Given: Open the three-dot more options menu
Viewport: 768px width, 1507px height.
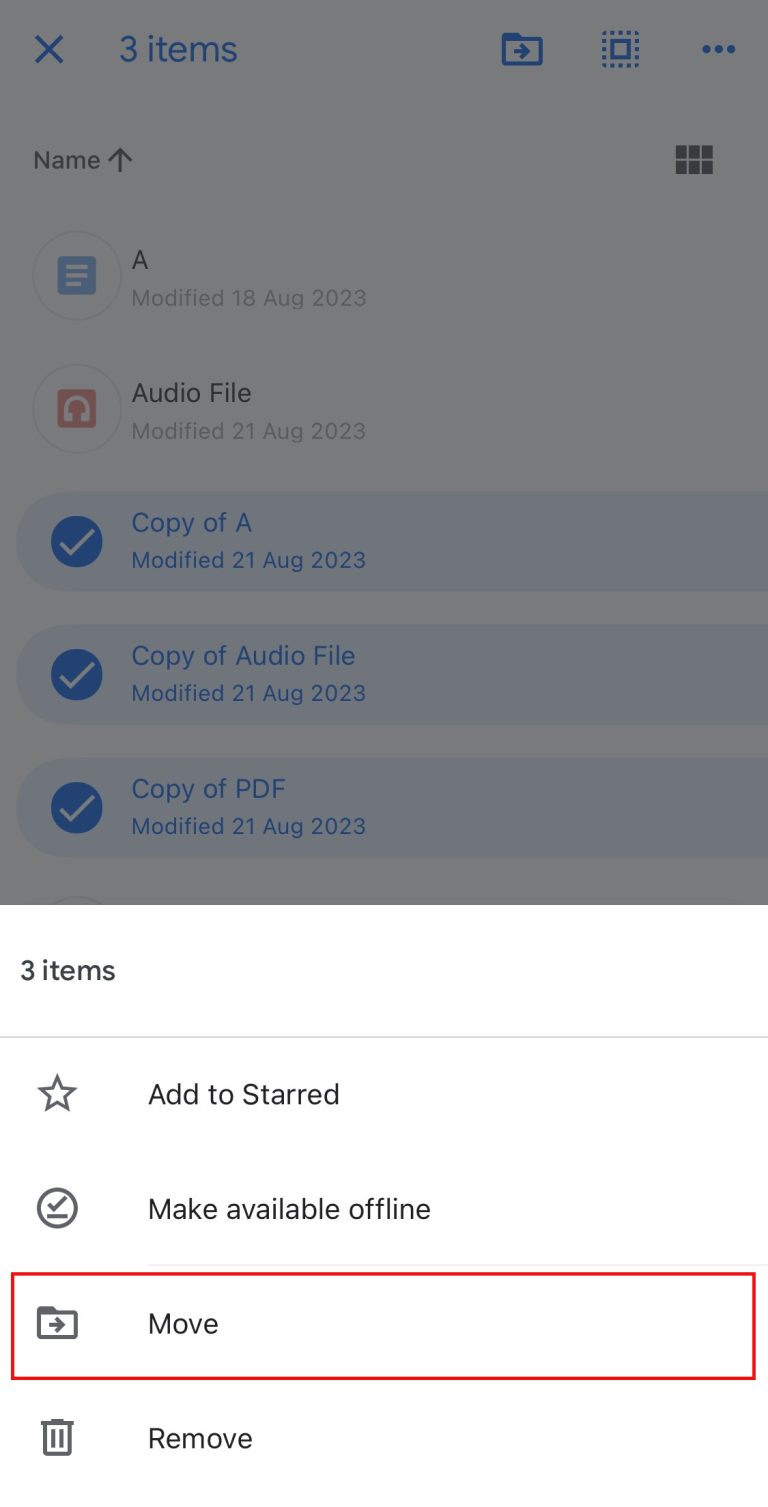Looking at the screenshot, I should coord(718,49).
